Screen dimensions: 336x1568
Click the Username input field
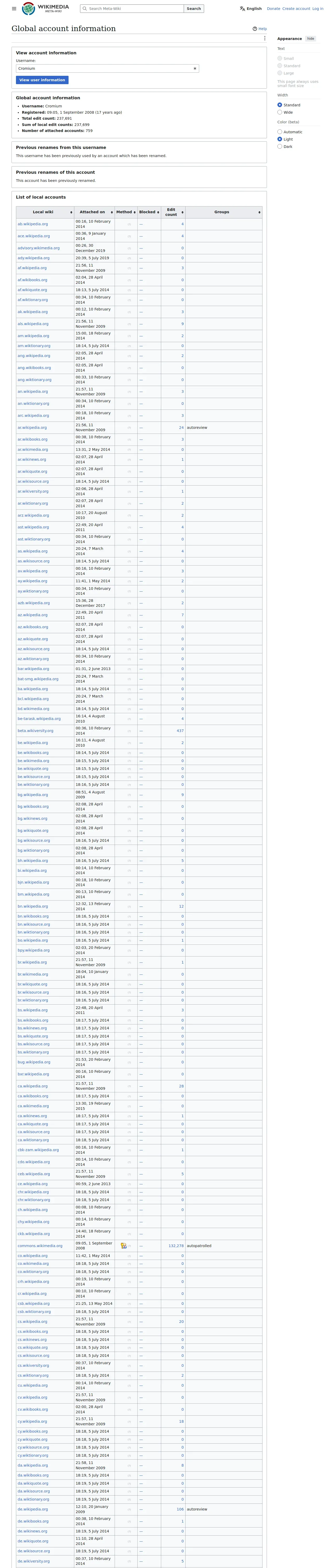point(107,69)
